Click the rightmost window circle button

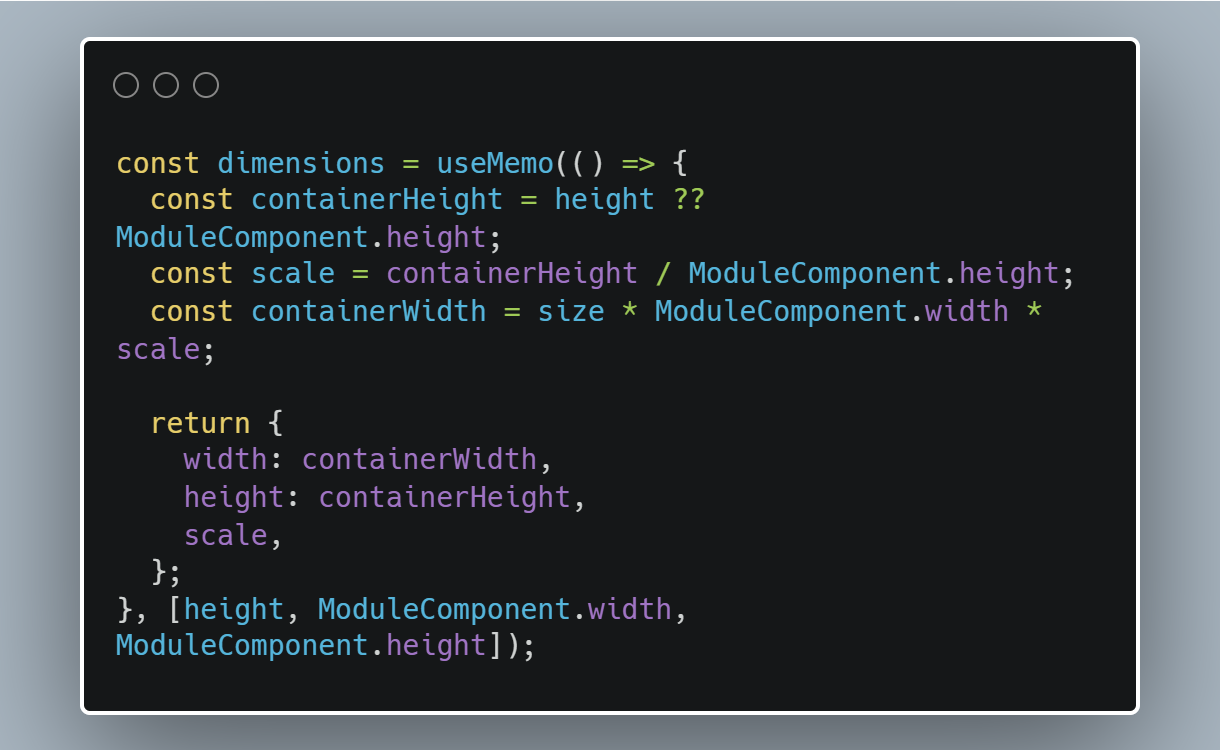(x=206, y=86)
